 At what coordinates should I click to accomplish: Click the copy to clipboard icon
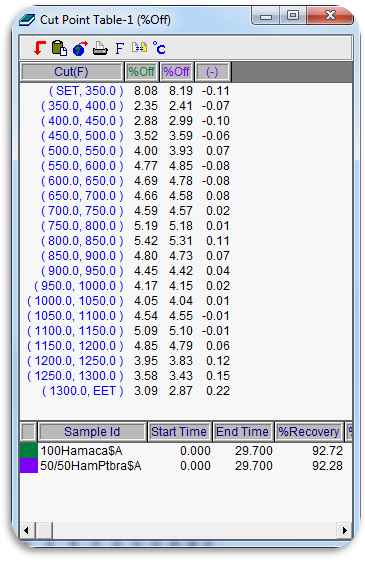[x=59, y=48]
